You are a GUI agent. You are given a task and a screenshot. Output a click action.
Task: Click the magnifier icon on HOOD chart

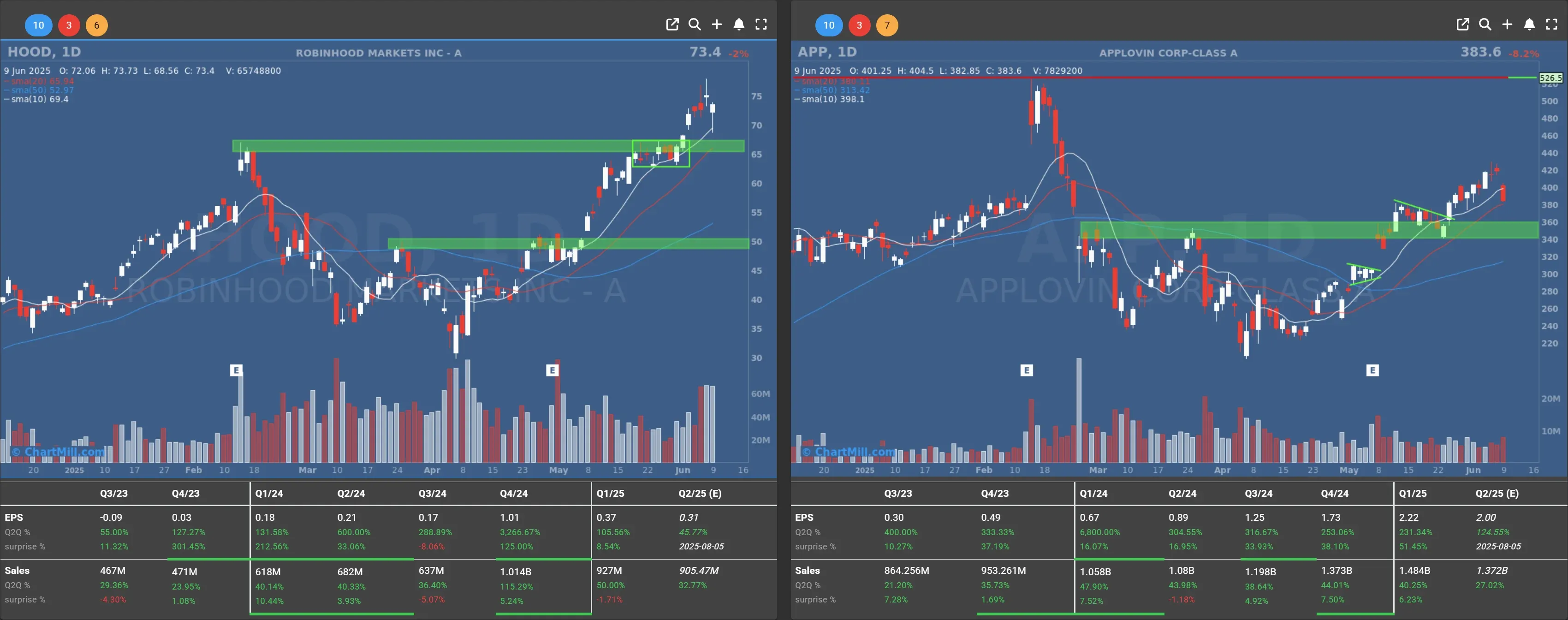tap(695, 24)
